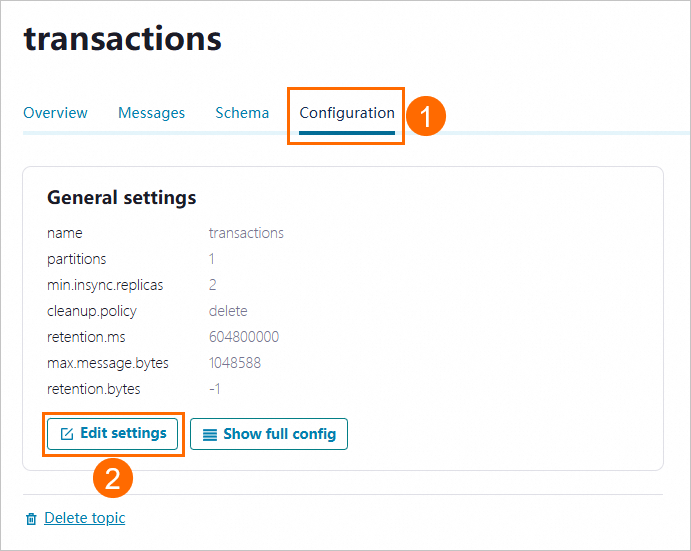
Task: Click the transactions page title
Action: 123,39
